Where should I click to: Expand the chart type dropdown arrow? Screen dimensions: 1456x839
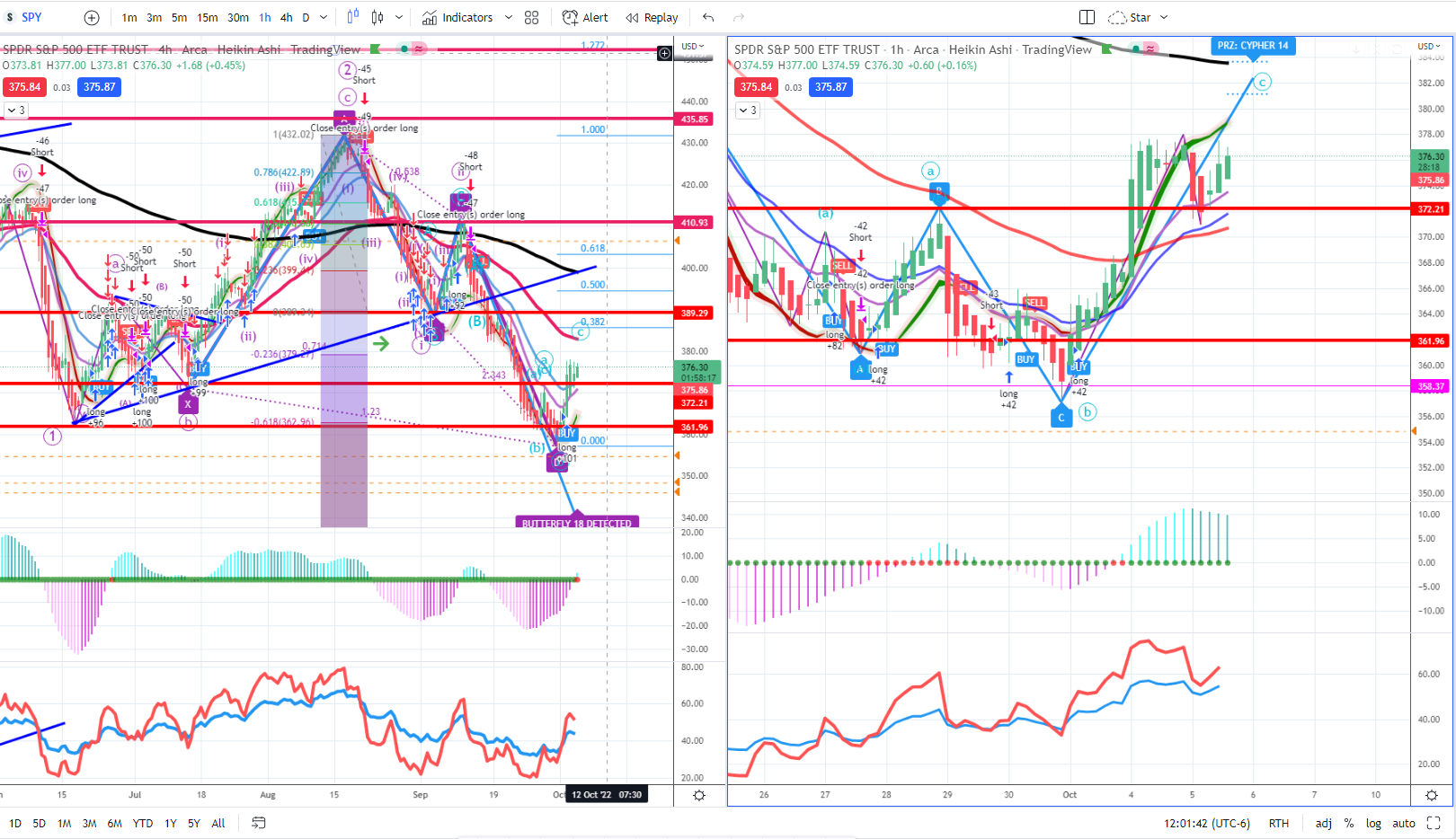(x=399, y=17)
